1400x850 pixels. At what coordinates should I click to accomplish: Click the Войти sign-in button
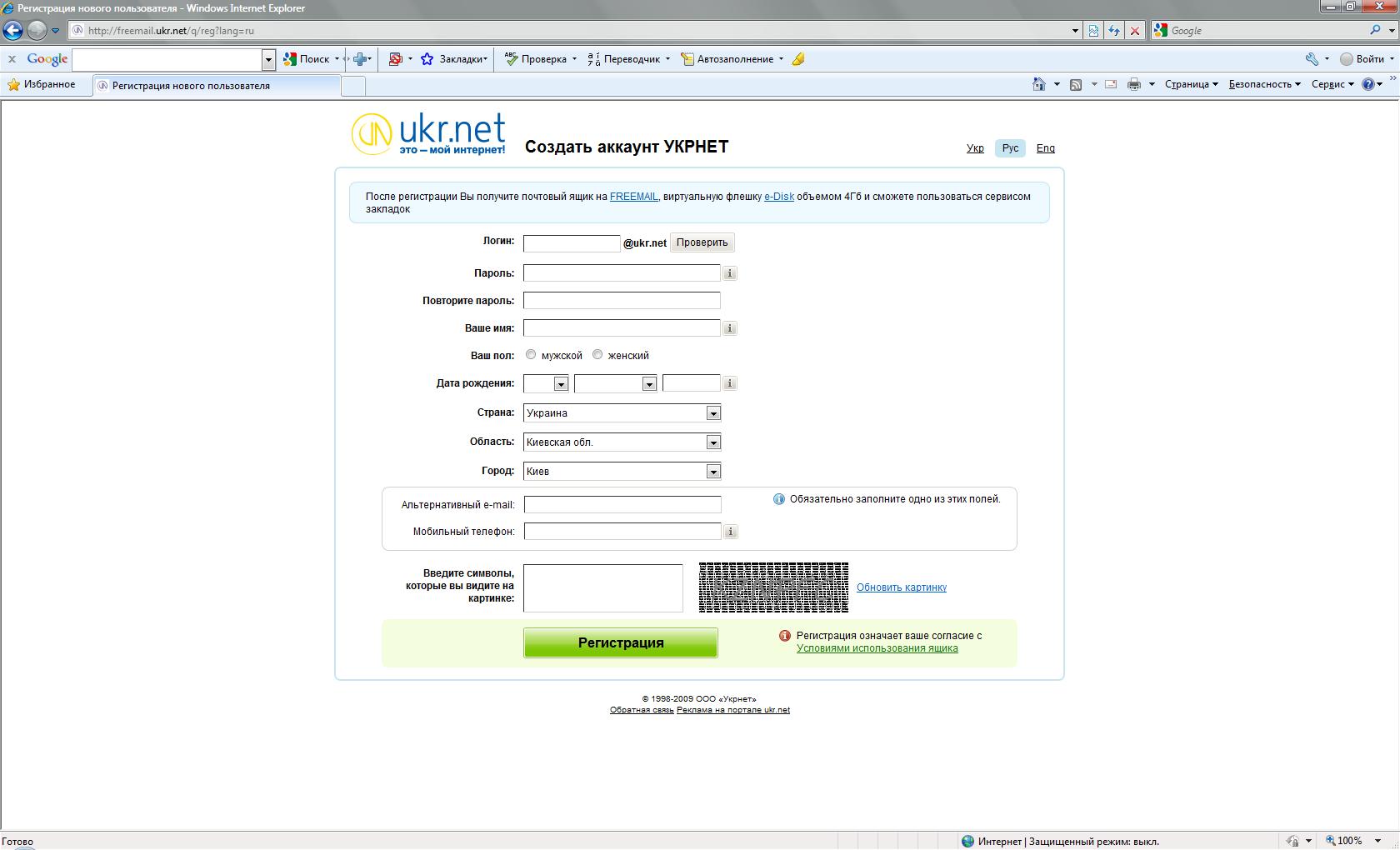1362,59
